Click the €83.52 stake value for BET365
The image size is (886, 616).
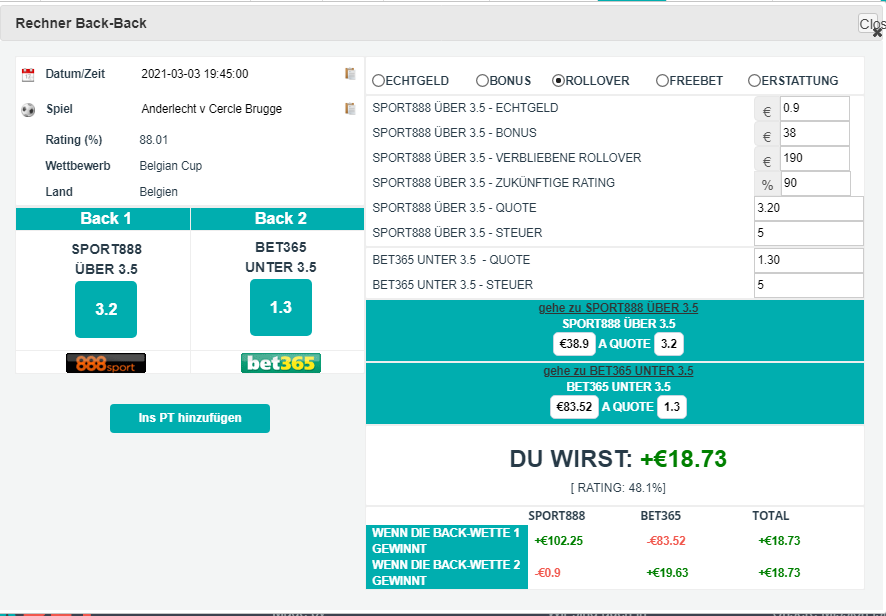pyautogui.click(x=574, y=407)
